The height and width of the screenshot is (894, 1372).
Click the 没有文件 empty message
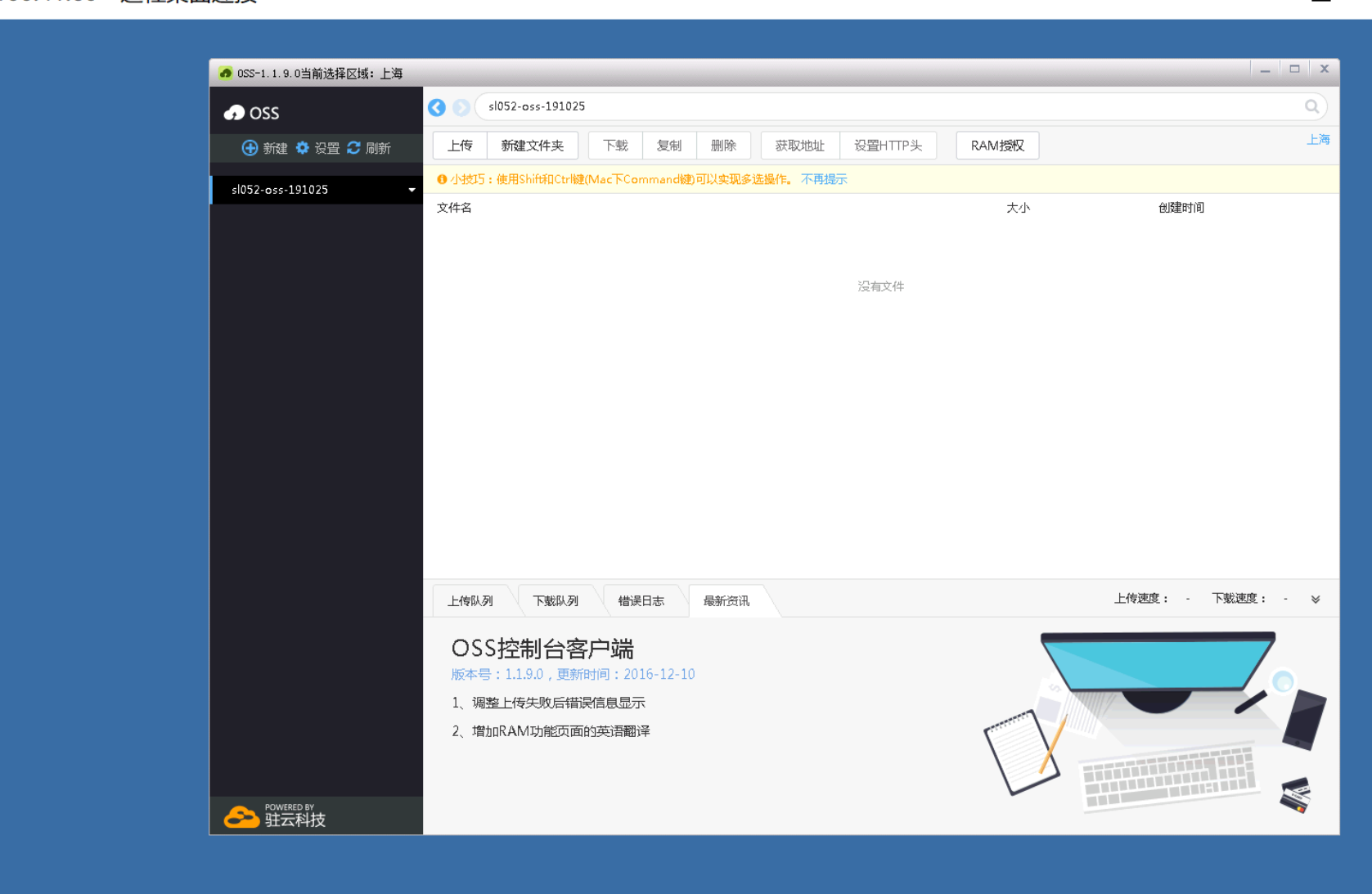coord(881,286)
